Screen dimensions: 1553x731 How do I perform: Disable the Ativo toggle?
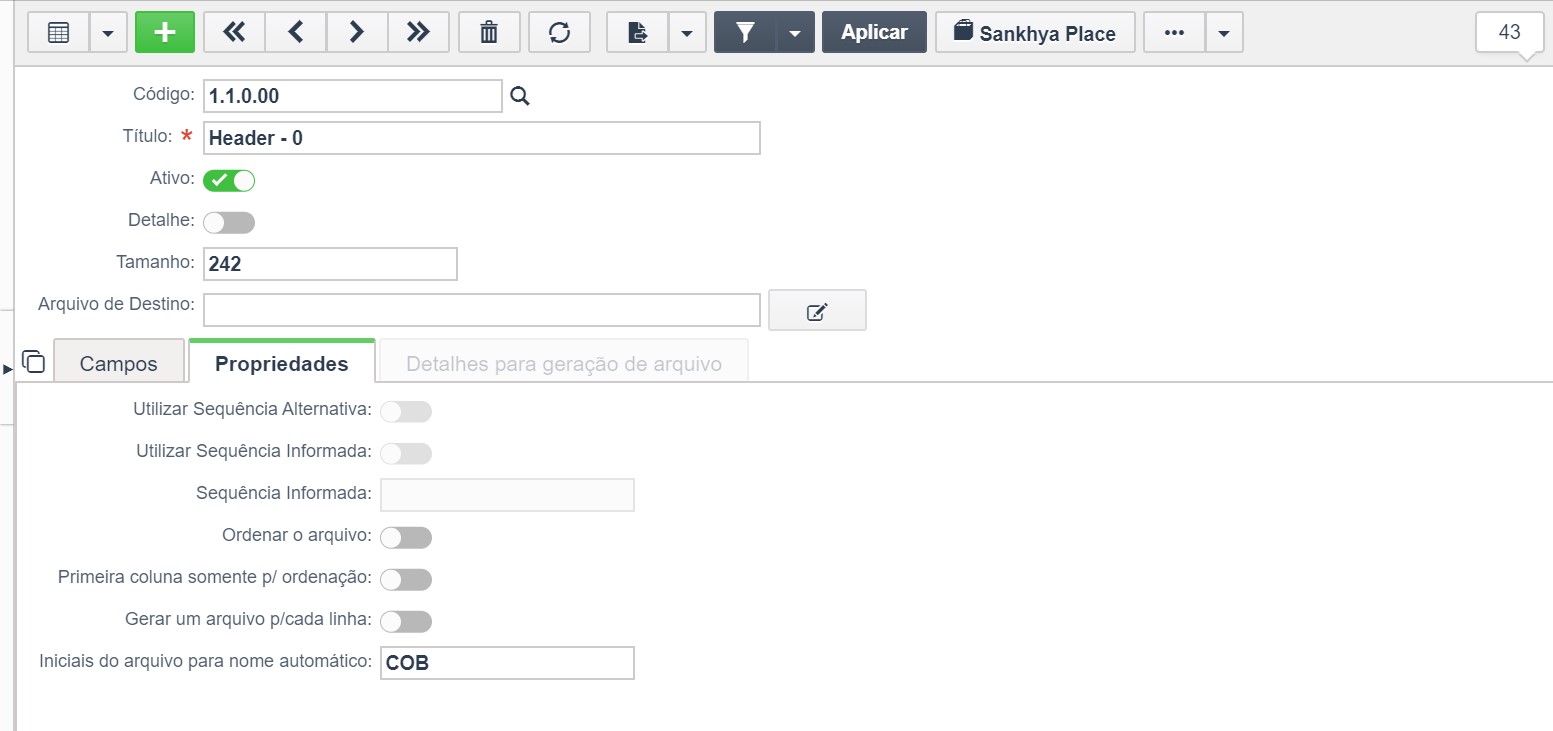[x=229, y=181]
